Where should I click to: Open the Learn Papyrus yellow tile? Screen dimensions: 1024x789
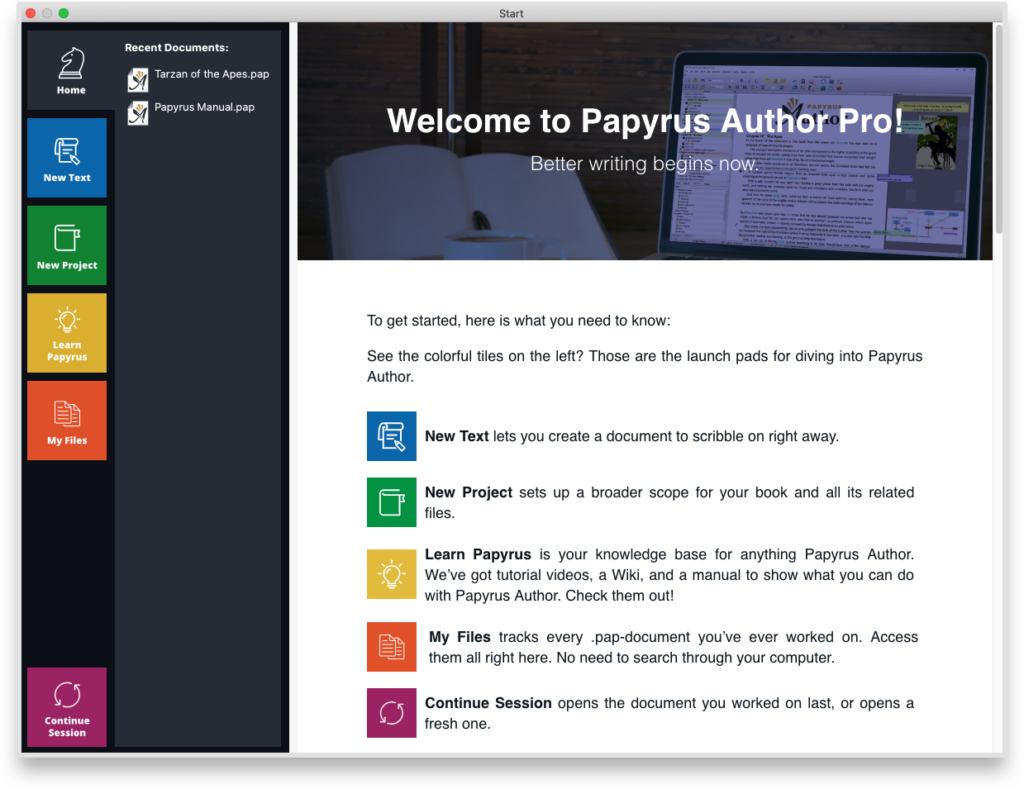coord(67,332)
